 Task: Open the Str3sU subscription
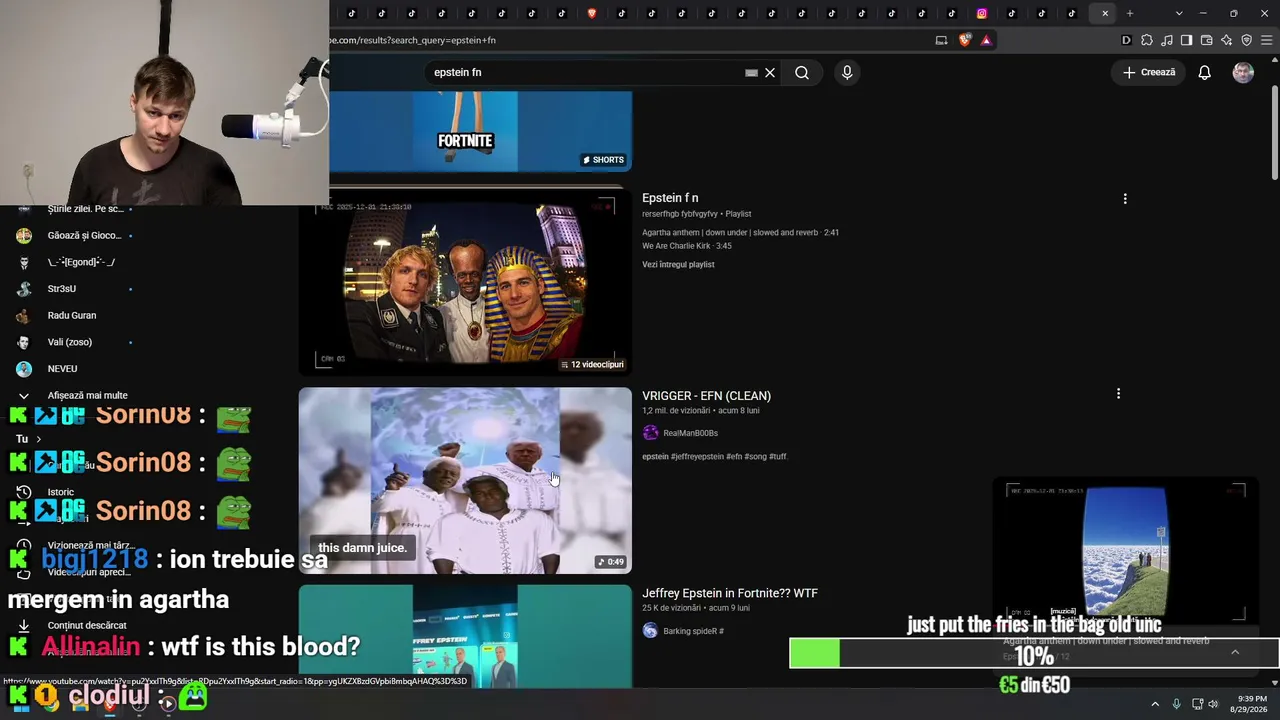pyautogui.click(x=62, y=289)
